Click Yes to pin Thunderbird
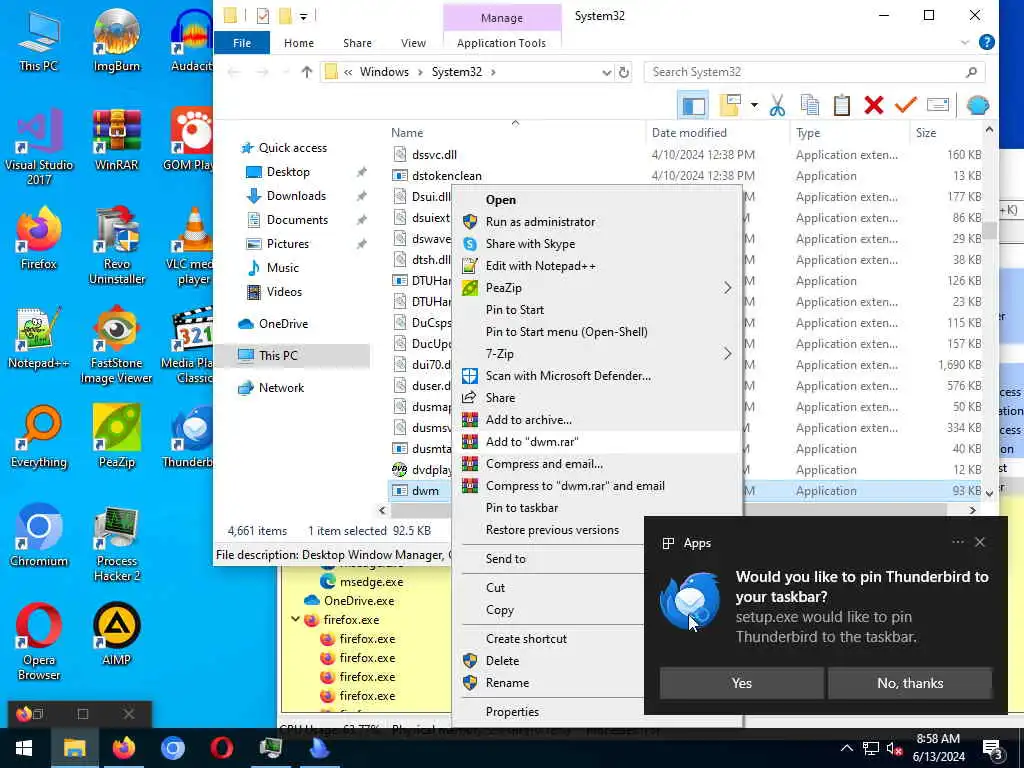The image size is (1024, 768). pos(741,683)
